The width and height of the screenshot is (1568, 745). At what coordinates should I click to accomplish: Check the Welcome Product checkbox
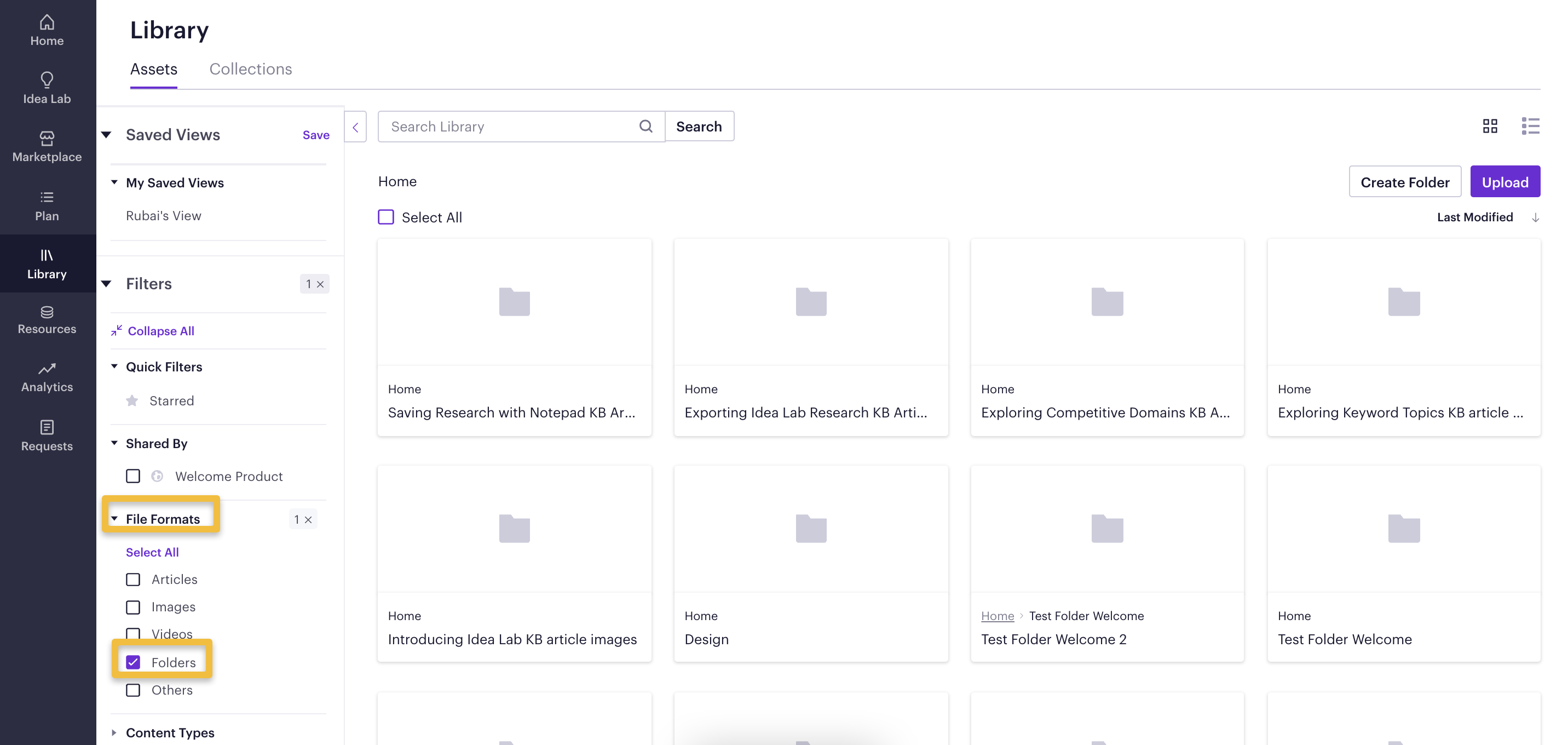pyautogui.click(x=132, y=477)
